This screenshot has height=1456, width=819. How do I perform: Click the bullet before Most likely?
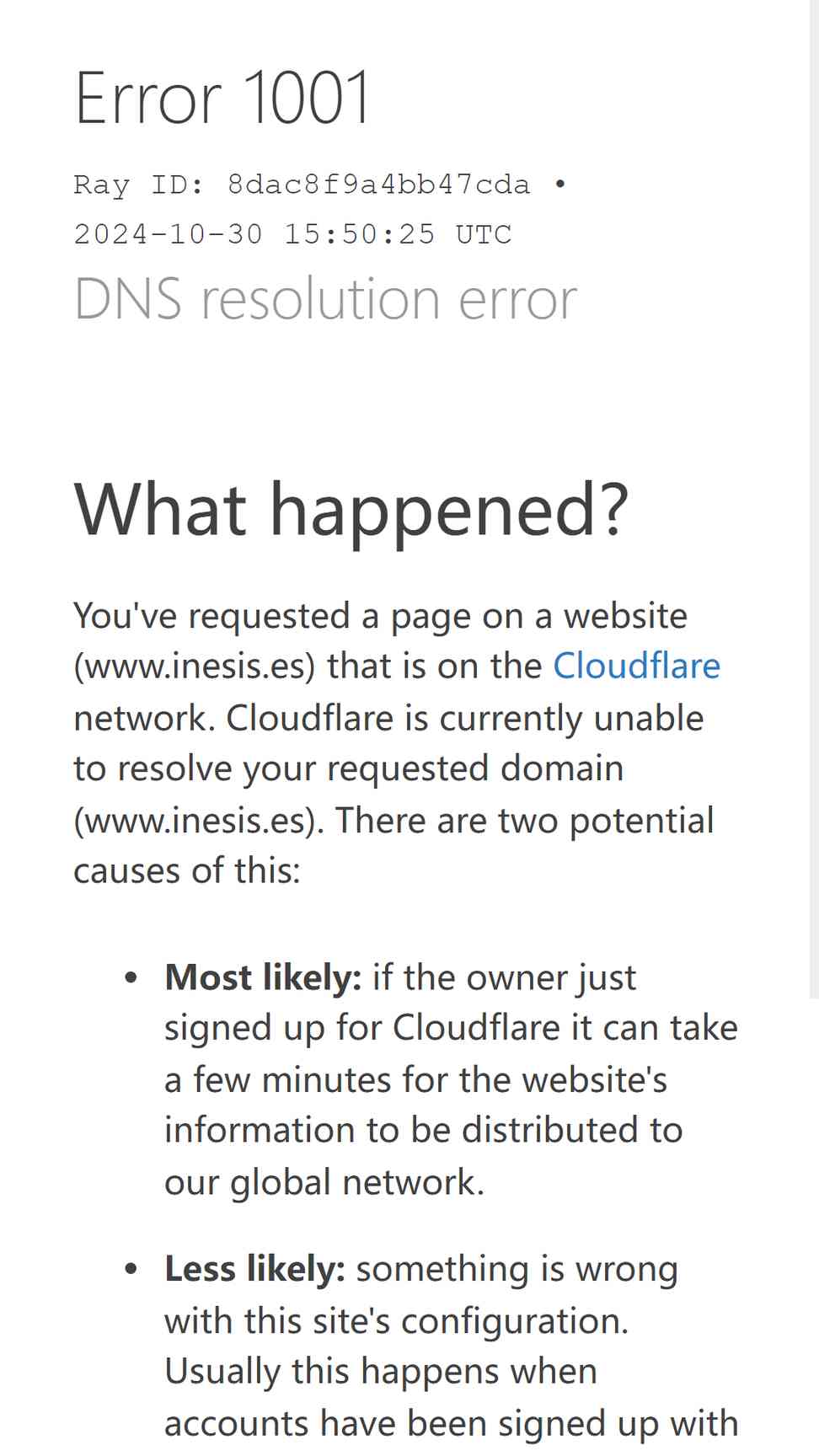pos(131,978)
